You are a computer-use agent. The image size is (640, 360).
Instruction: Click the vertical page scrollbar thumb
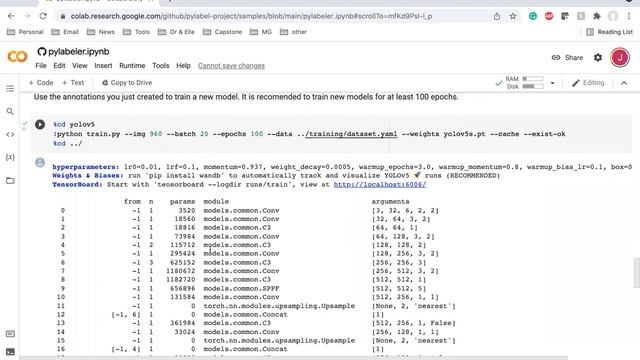pyautogui.click(x=636, y=273)
